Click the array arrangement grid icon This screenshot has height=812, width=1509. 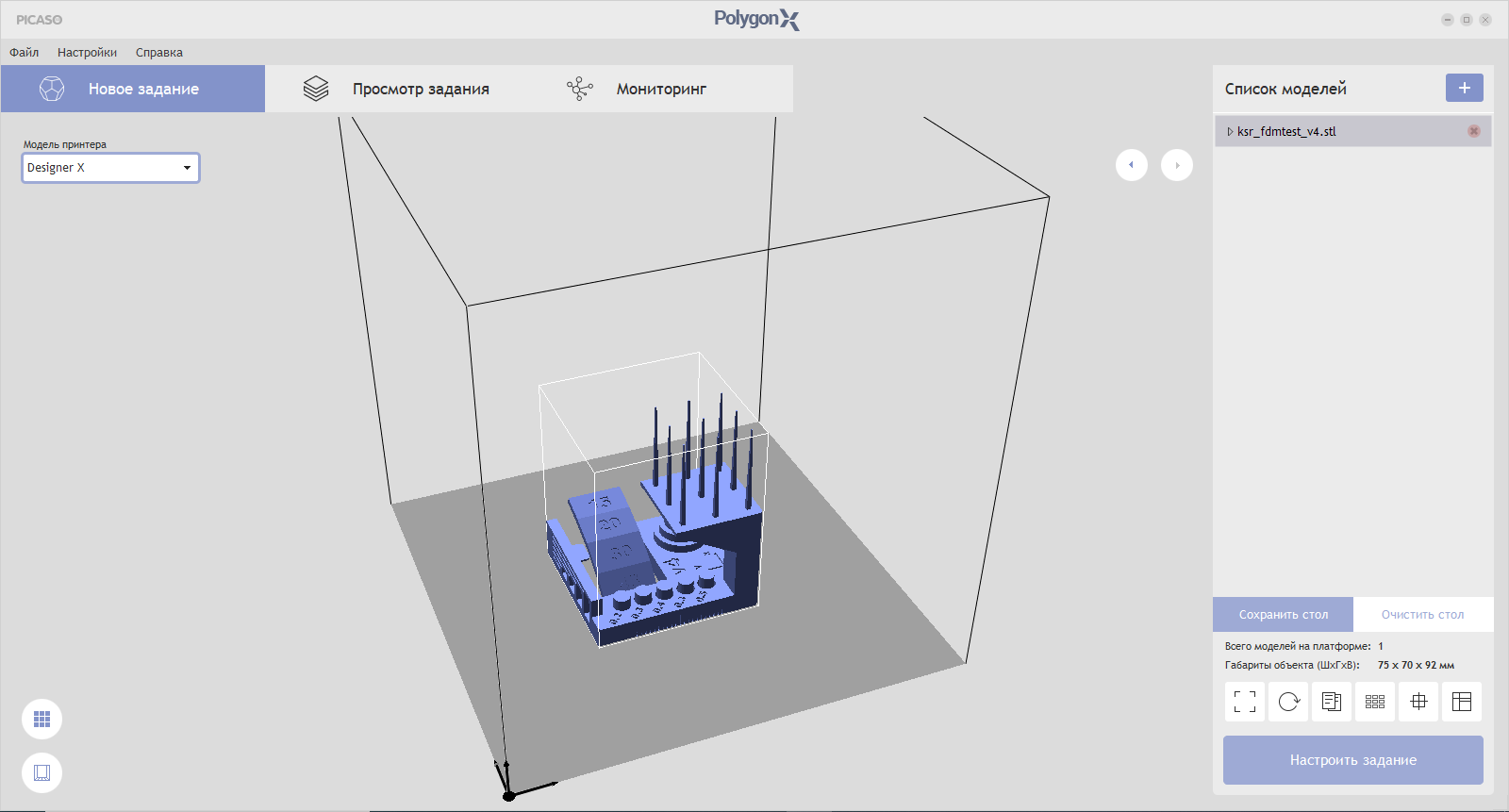(x=1375, y=702)
